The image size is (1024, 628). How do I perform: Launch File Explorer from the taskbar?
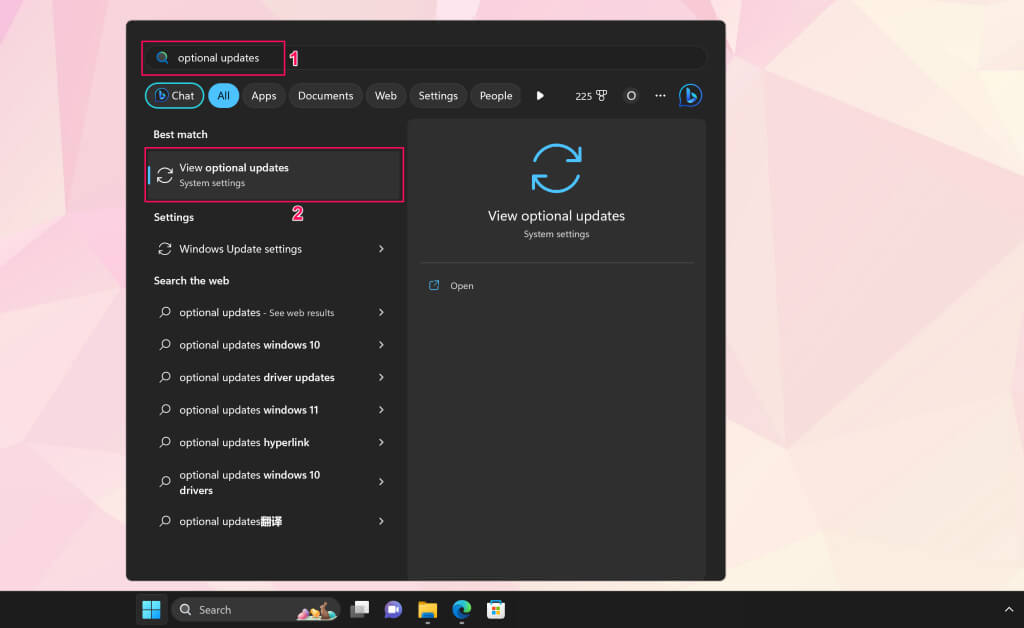pos(428,609)
